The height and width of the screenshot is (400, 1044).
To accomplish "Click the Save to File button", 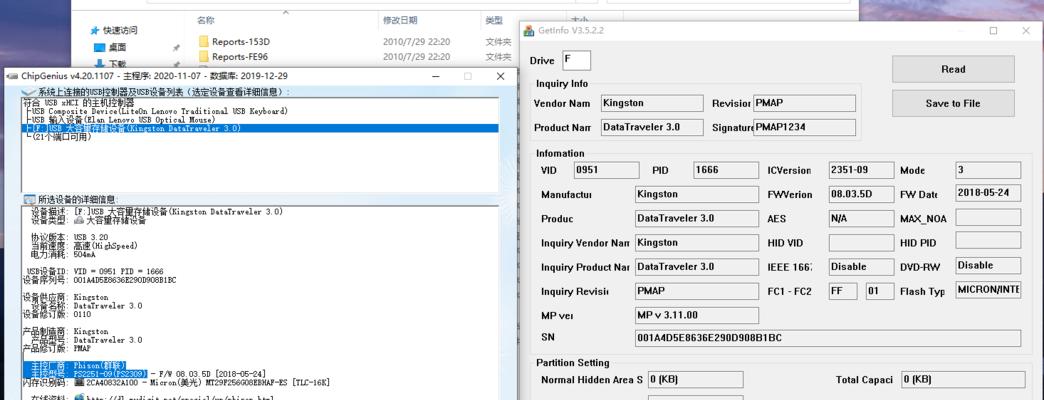I will 953,103.
